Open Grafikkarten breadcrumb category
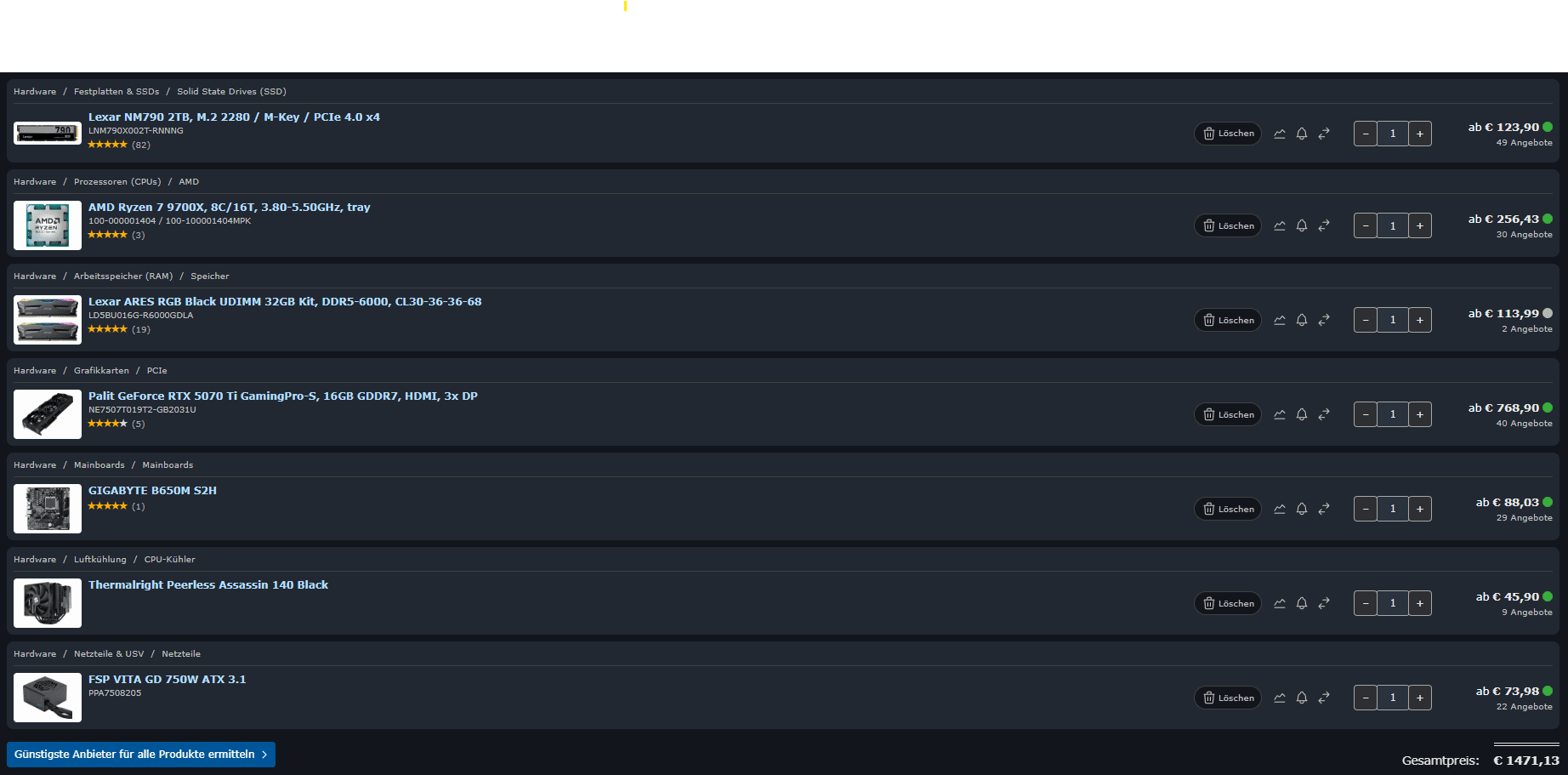Viewport: 1568px width, 775px height. coord(101,371)
